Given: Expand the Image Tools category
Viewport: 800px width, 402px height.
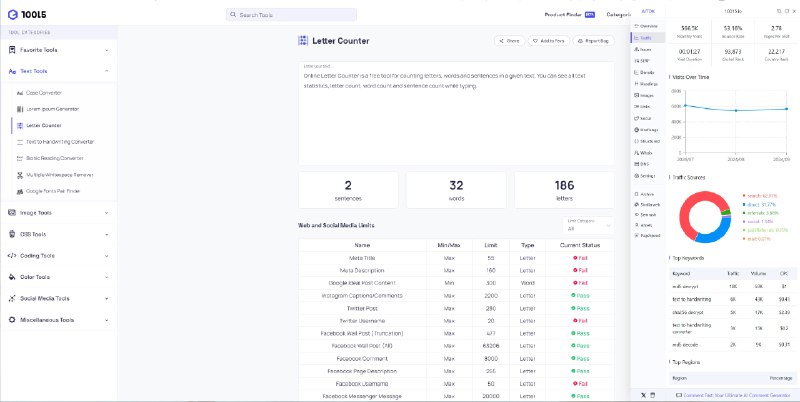Looking at the screenshot, I should (59, 213).
